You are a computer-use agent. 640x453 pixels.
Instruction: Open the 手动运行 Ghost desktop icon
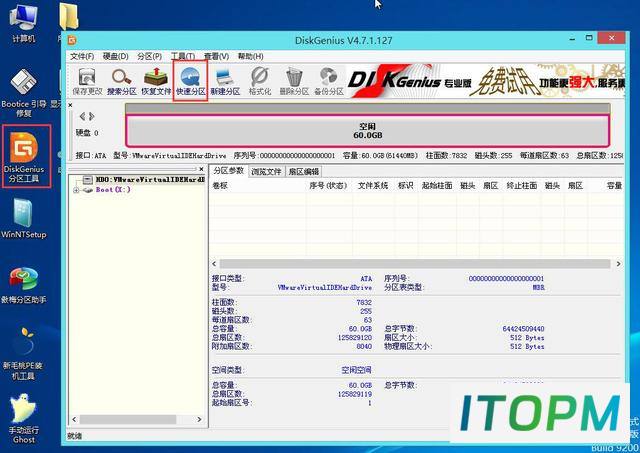24,419
